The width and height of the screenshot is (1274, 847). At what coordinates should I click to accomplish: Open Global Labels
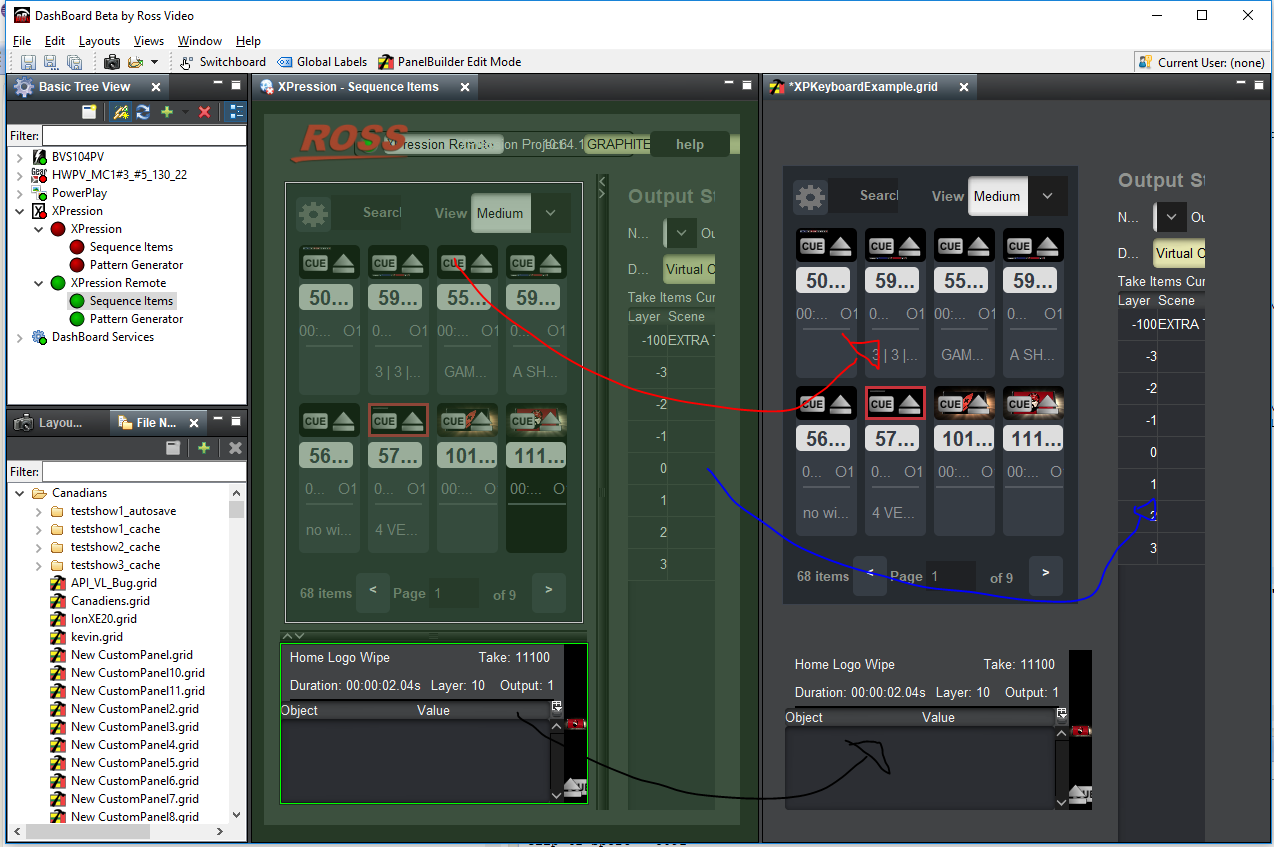click(x=322, y=62)
